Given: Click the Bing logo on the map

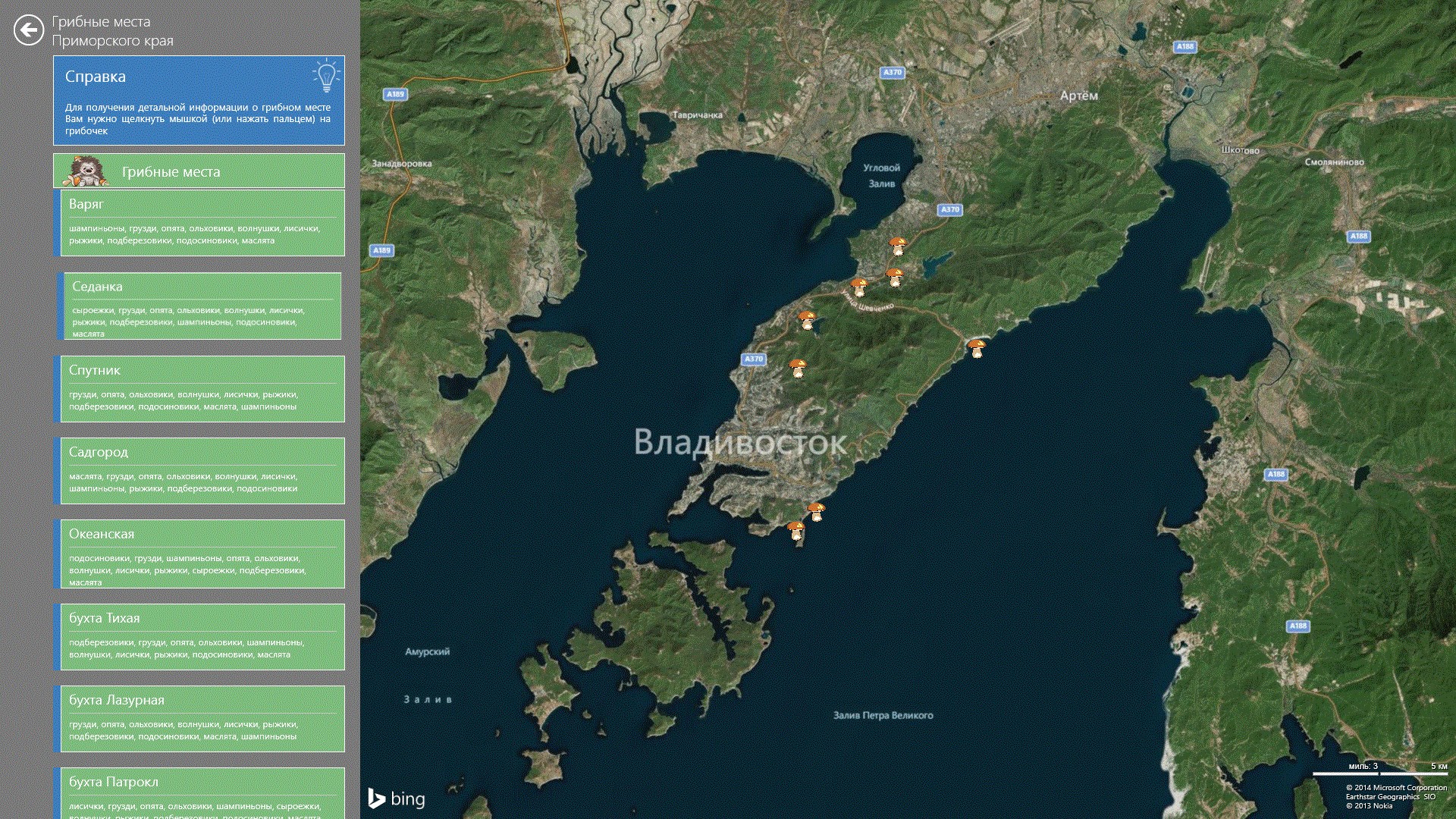Looking at the screenshot, I should coord(397,798).
